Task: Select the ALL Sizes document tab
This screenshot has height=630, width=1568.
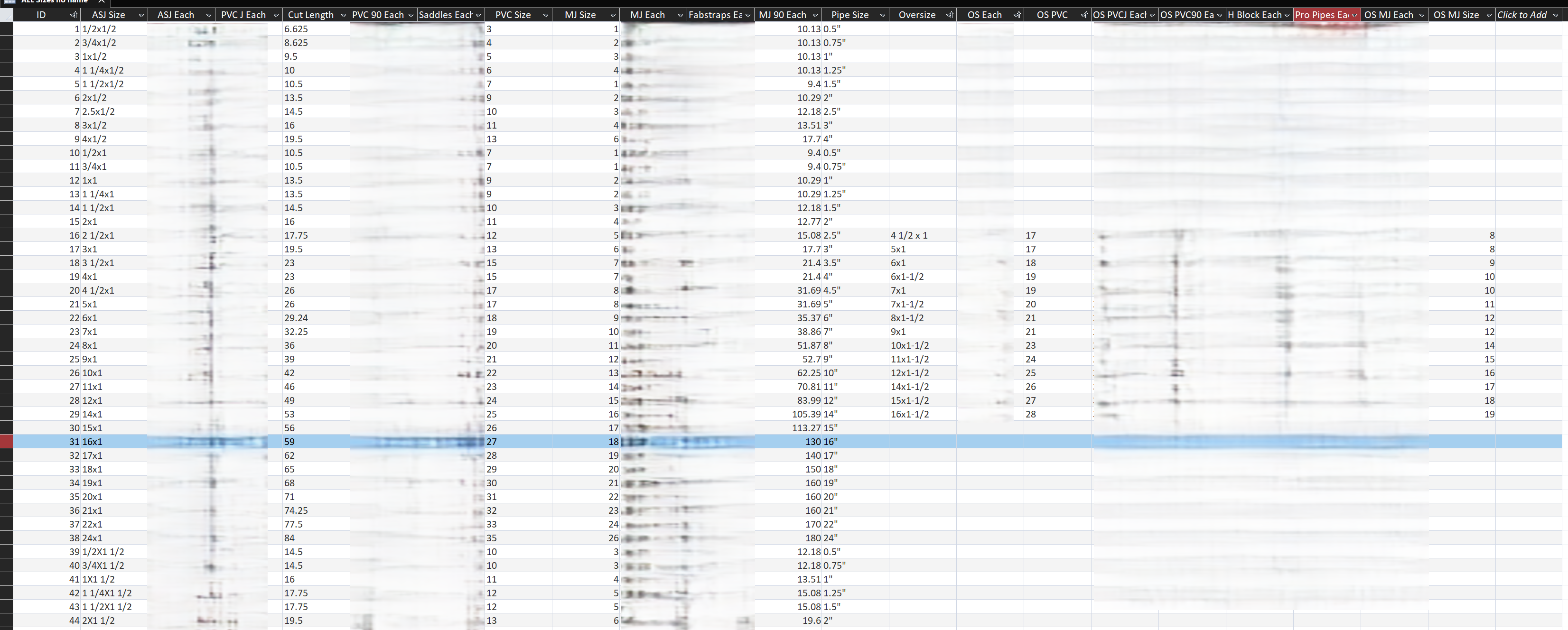Action: tap(55, 2)
